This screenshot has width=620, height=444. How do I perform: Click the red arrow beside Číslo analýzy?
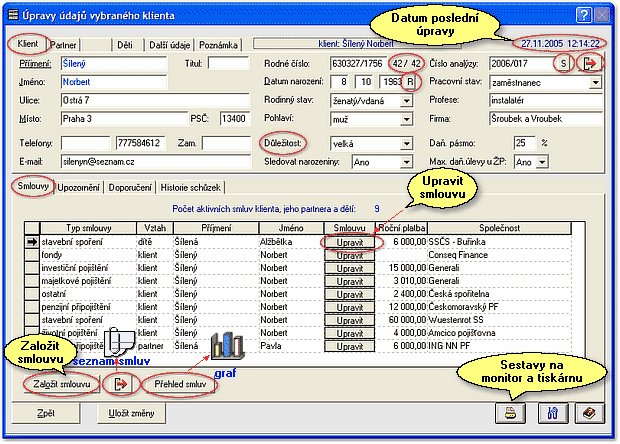click(591, 63)
